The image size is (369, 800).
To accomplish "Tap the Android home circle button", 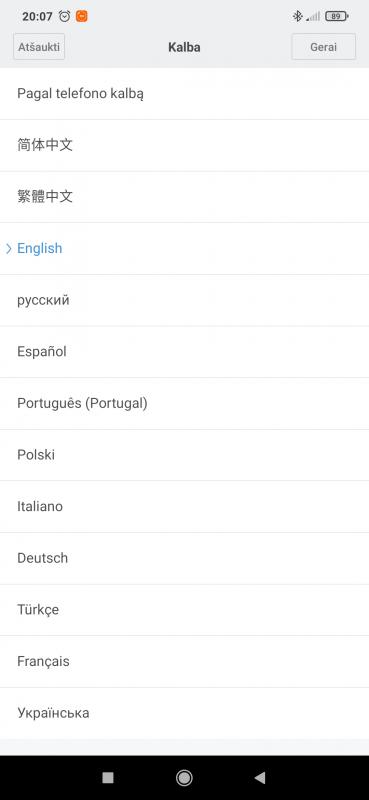I will 184,778.
